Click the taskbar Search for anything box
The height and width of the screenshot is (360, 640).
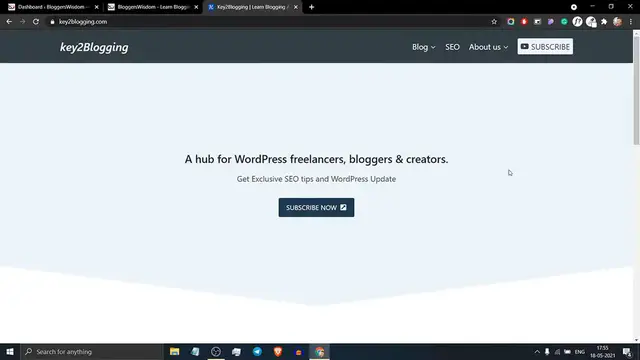91,351
